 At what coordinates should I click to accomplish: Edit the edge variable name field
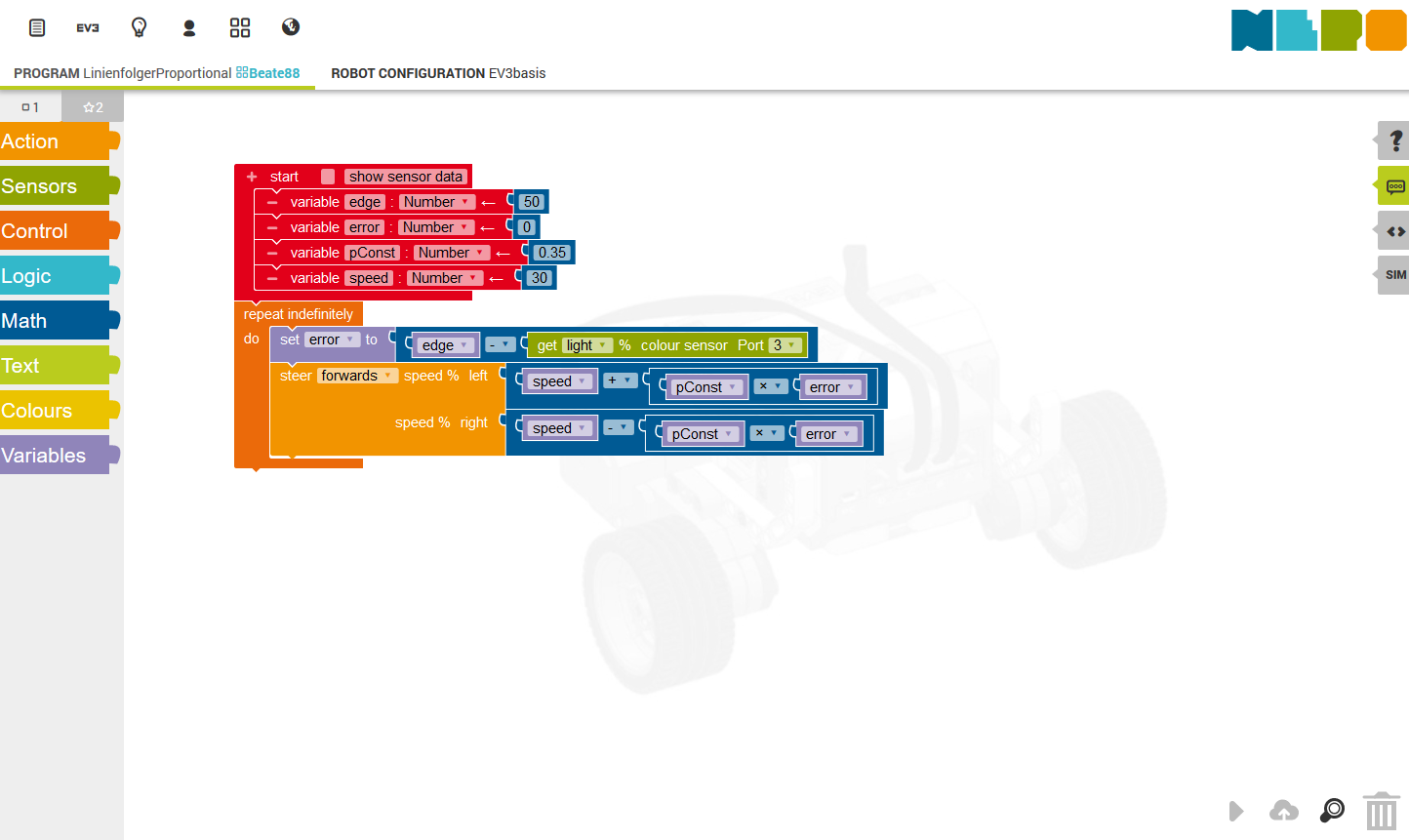tap(365, 202)
